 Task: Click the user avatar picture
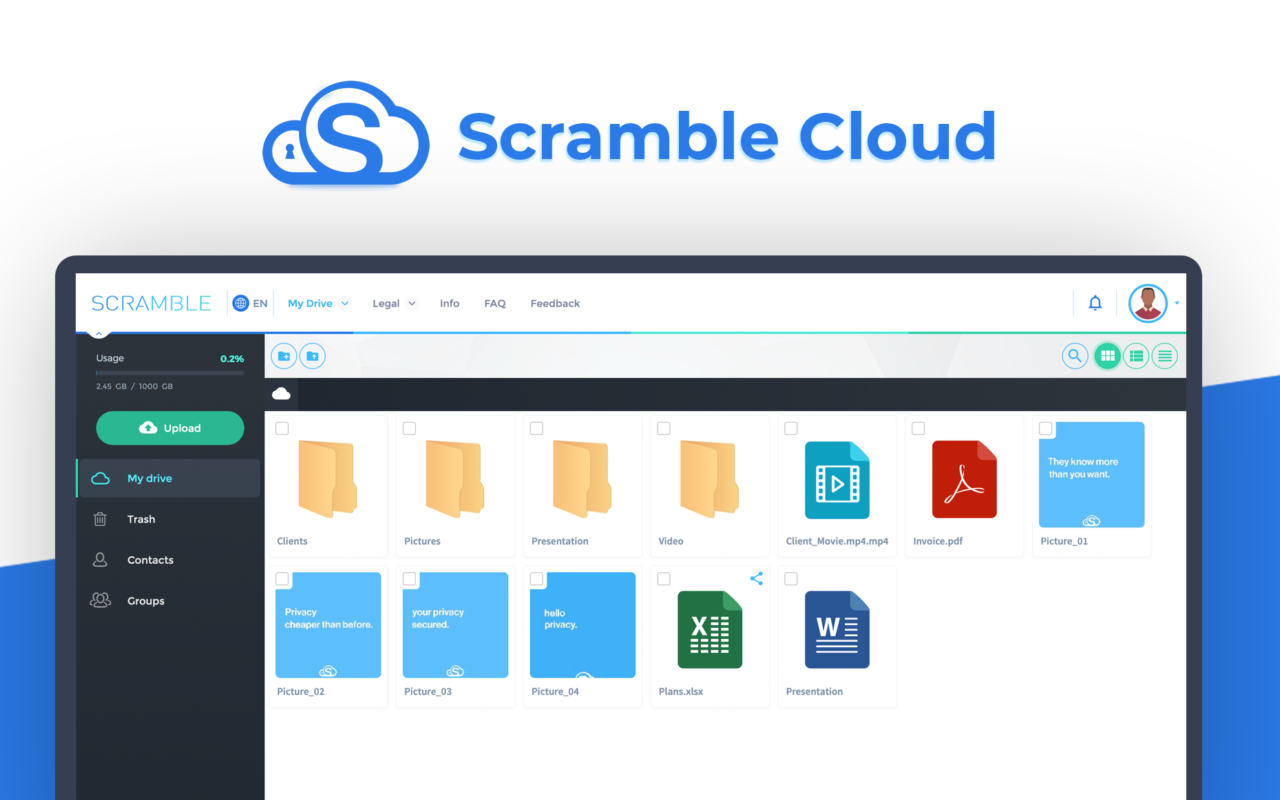1148,303
